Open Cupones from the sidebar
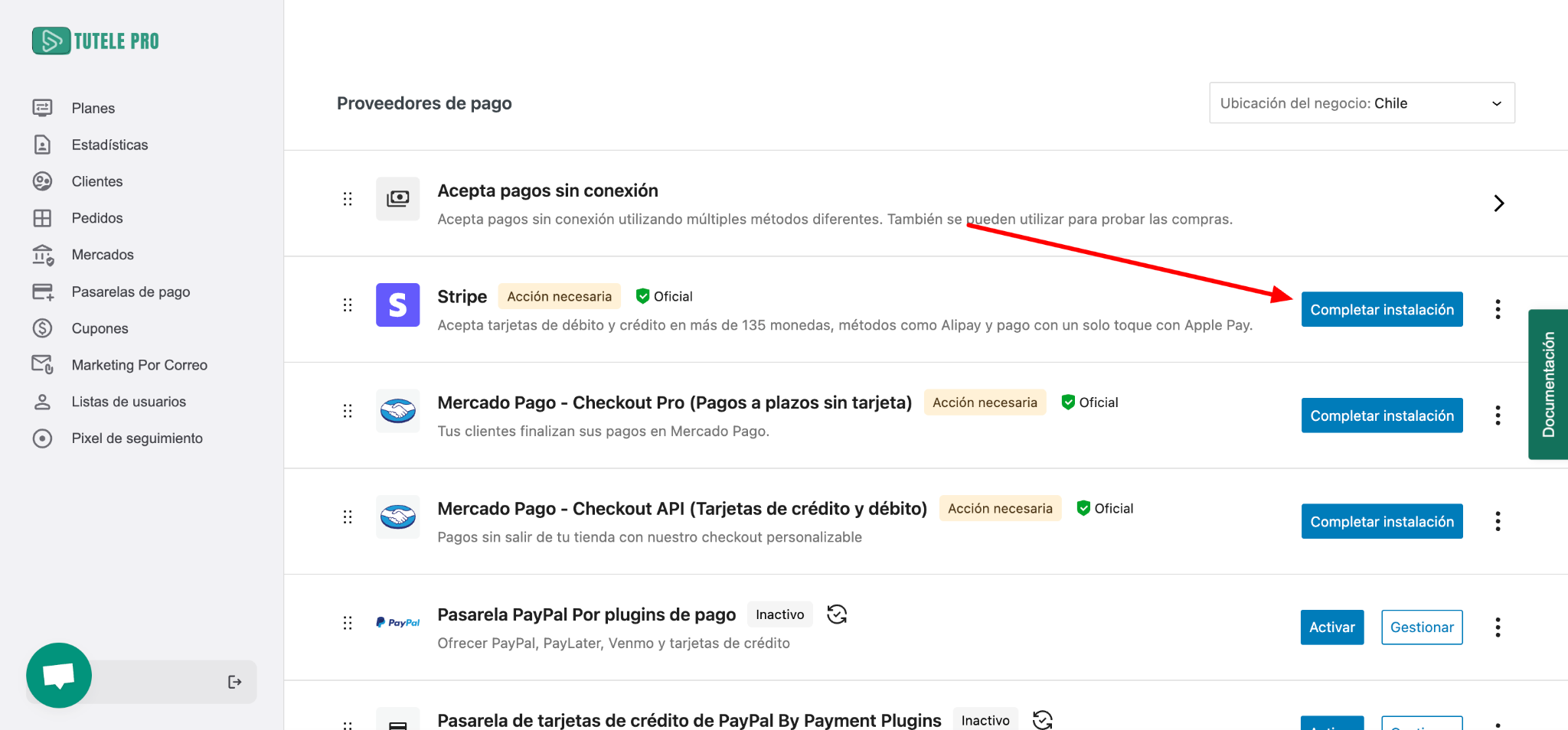The height and width of the screenshot is (730, 1568). pyautogui.click(x=100, y=328)
